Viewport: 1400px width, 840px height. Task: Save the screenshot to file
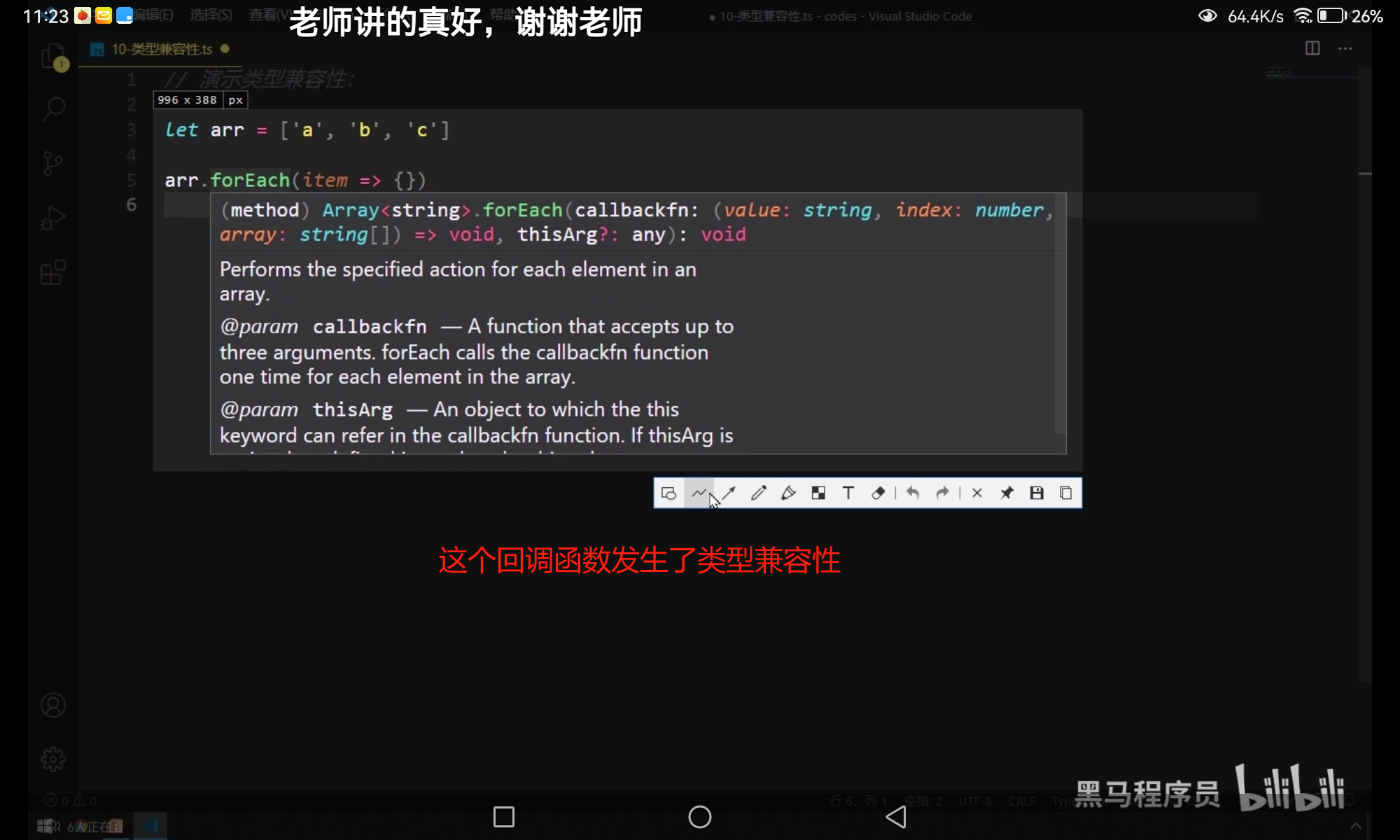(1037, 493)
